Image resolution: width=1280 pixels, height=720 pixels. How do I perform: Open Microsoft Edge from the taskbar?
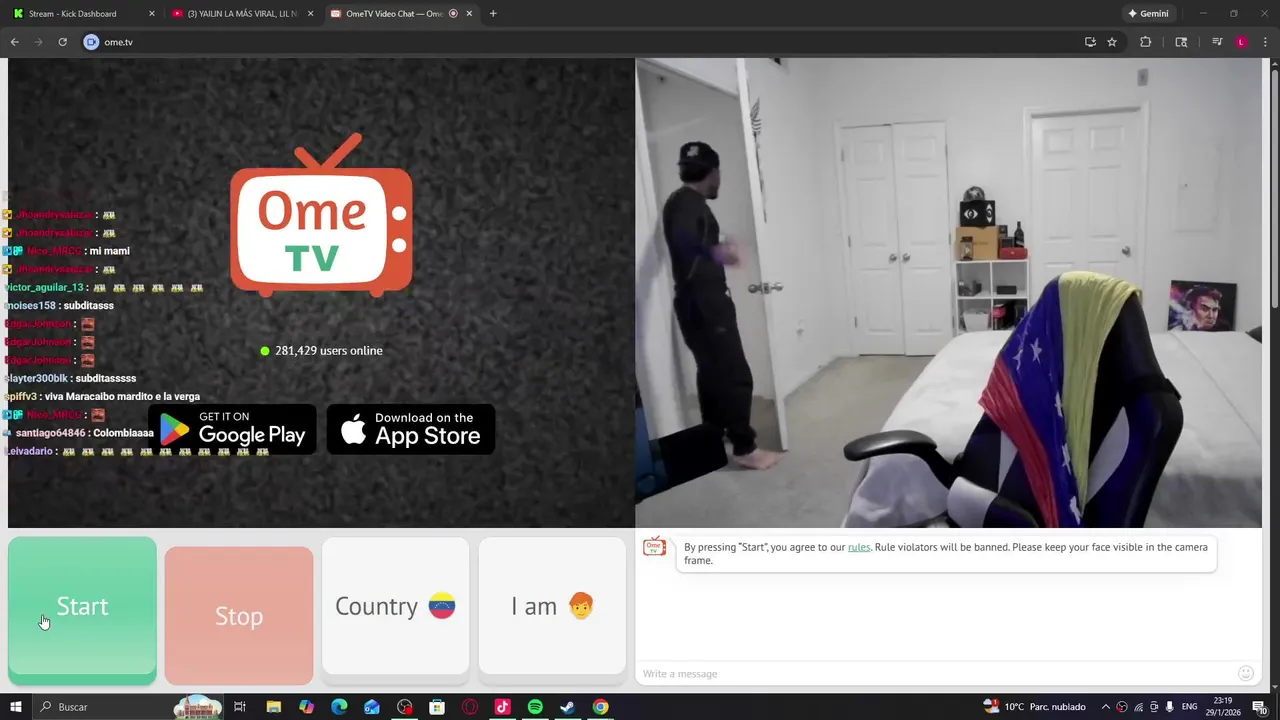[x=339, y=707]
